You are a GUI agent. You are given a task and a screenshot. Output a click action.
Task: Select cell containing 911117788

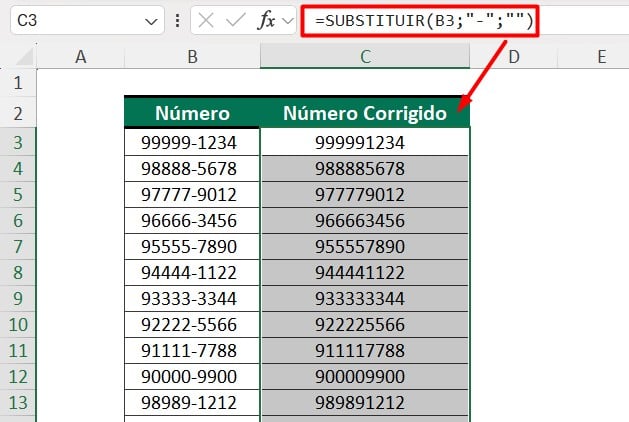[x=365, y=351]
